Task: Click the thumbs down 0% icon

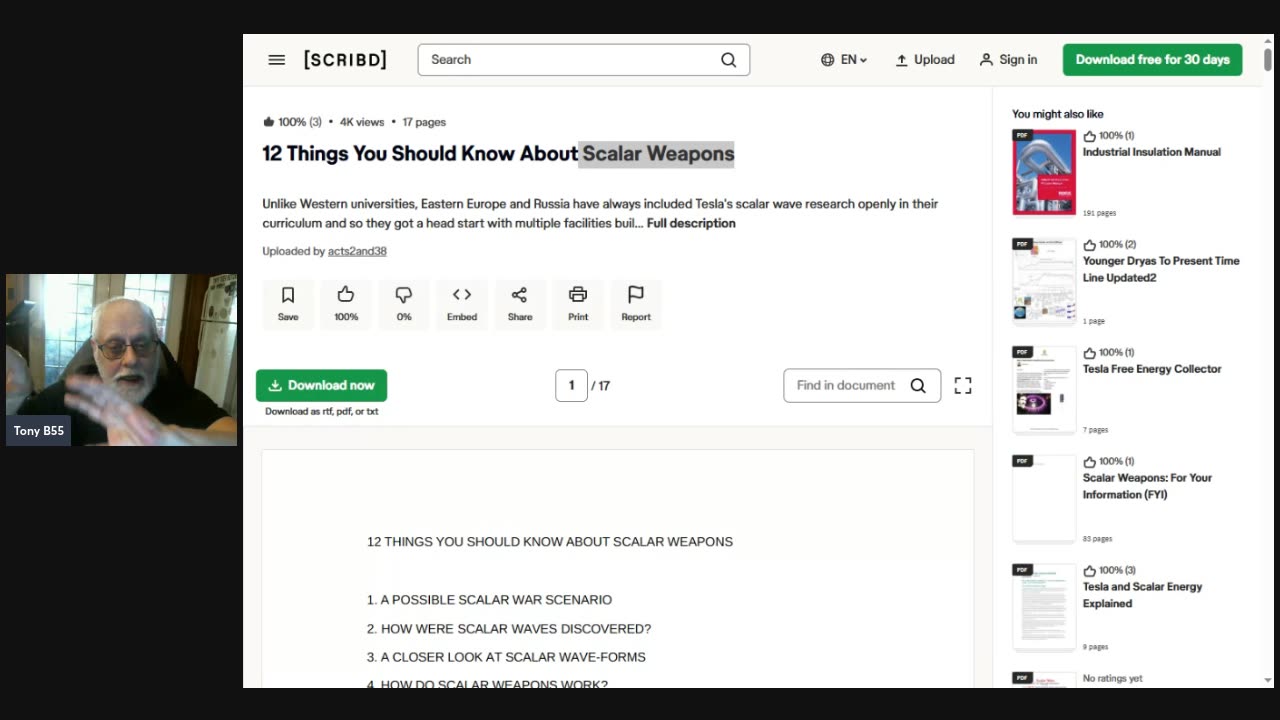Action: tap(404, 303)
